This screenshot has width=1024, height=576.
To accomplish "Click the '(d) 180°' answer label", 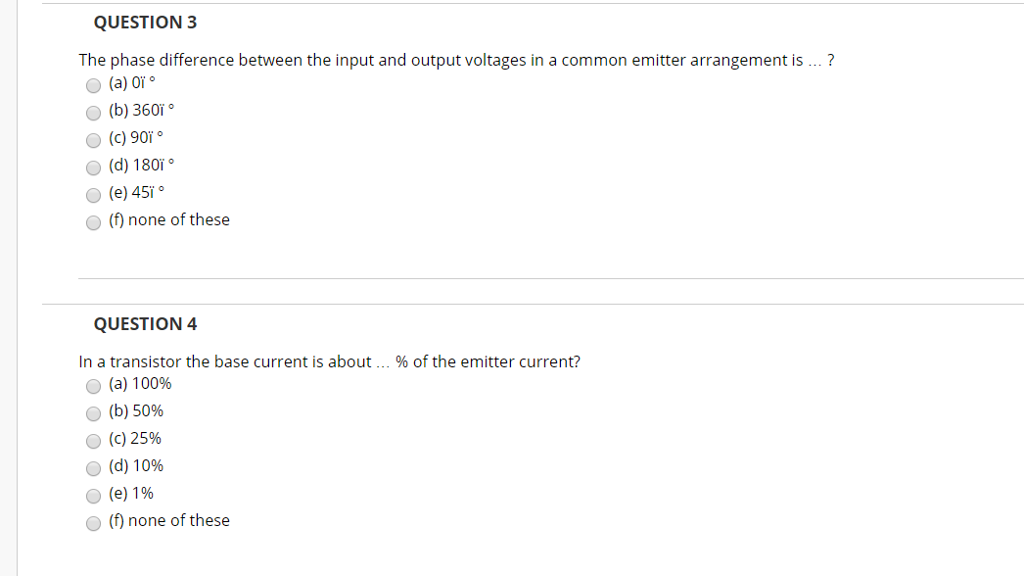I will tap(141, 165).
